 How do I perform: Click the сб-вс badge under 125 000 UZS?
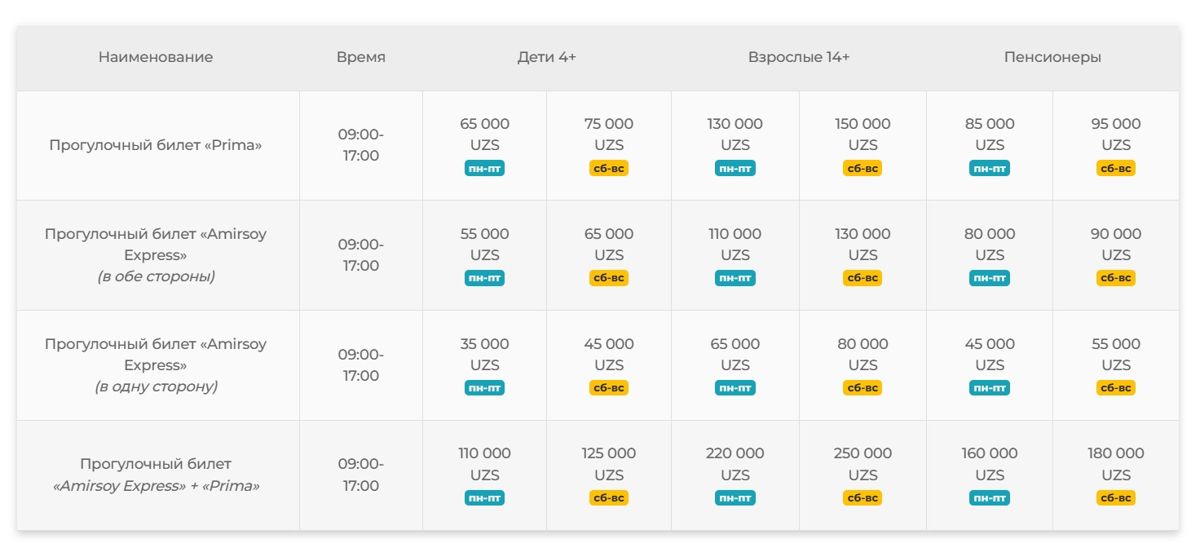(x=608, y=498)
